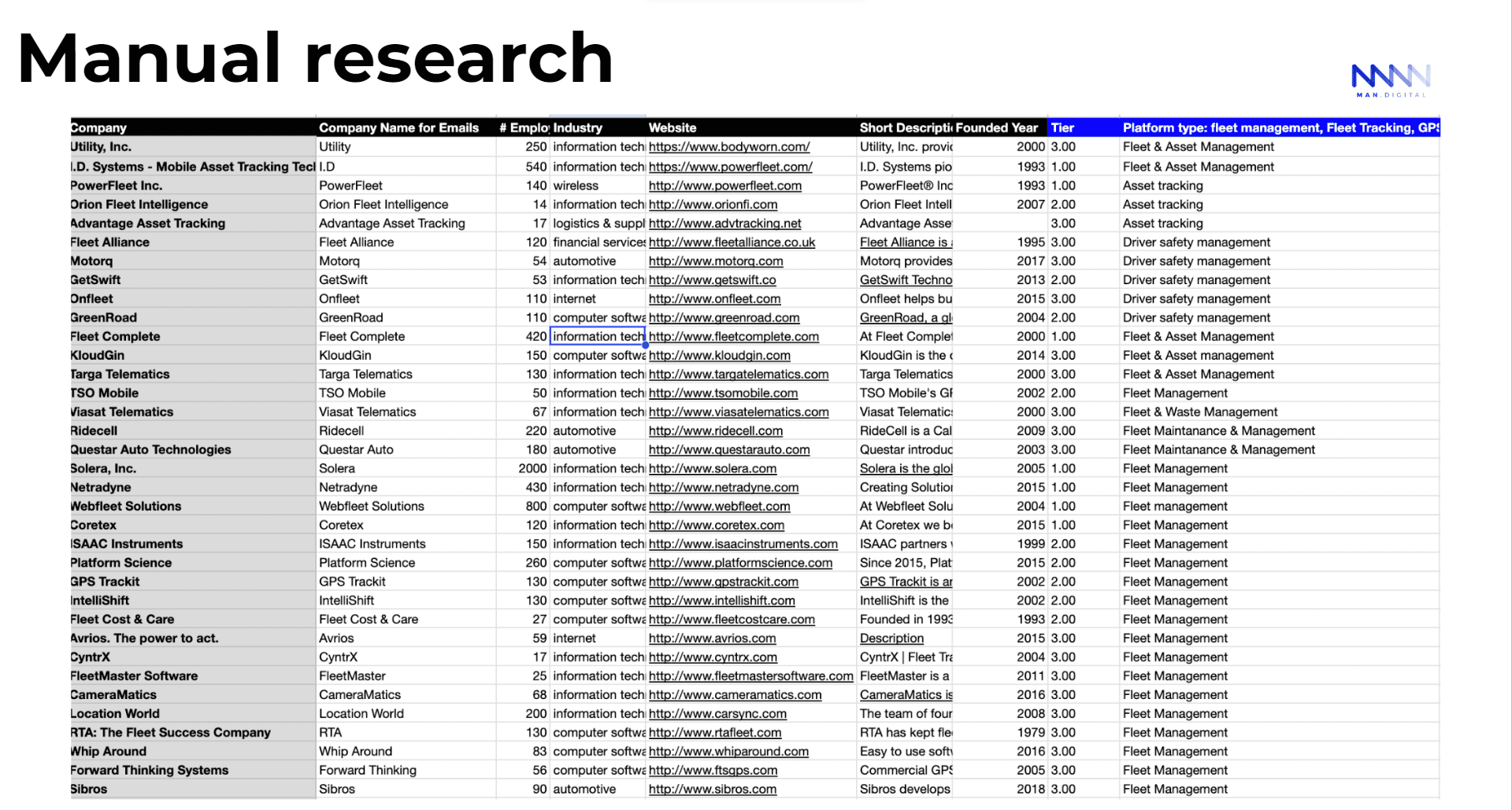Viewport: 1512px width, 810px height.
Task: Open the platformscience.com link
Action: [740, 564]
